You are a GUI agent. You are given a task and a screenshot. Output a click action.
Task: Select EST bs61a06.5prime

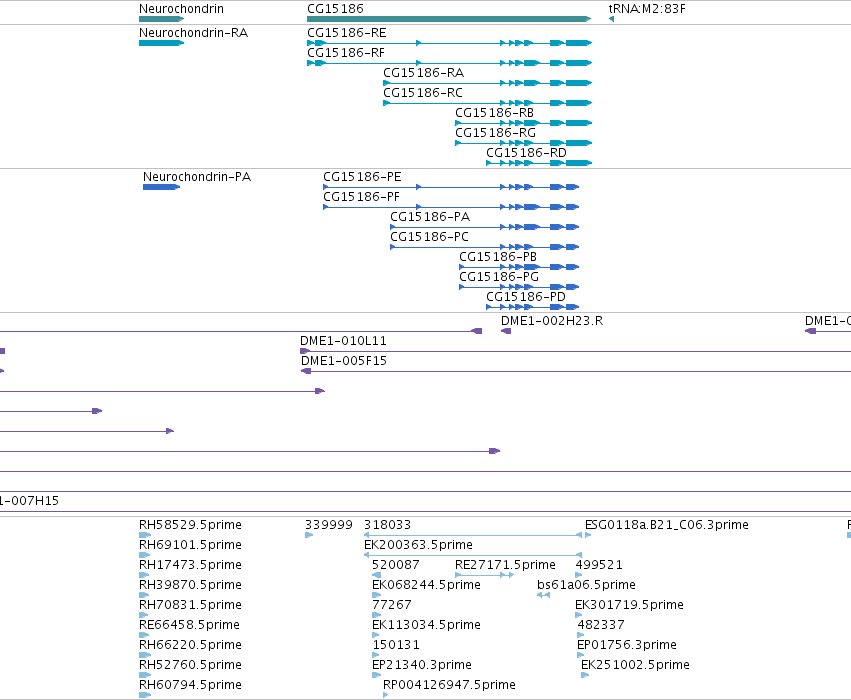(586, 585)
